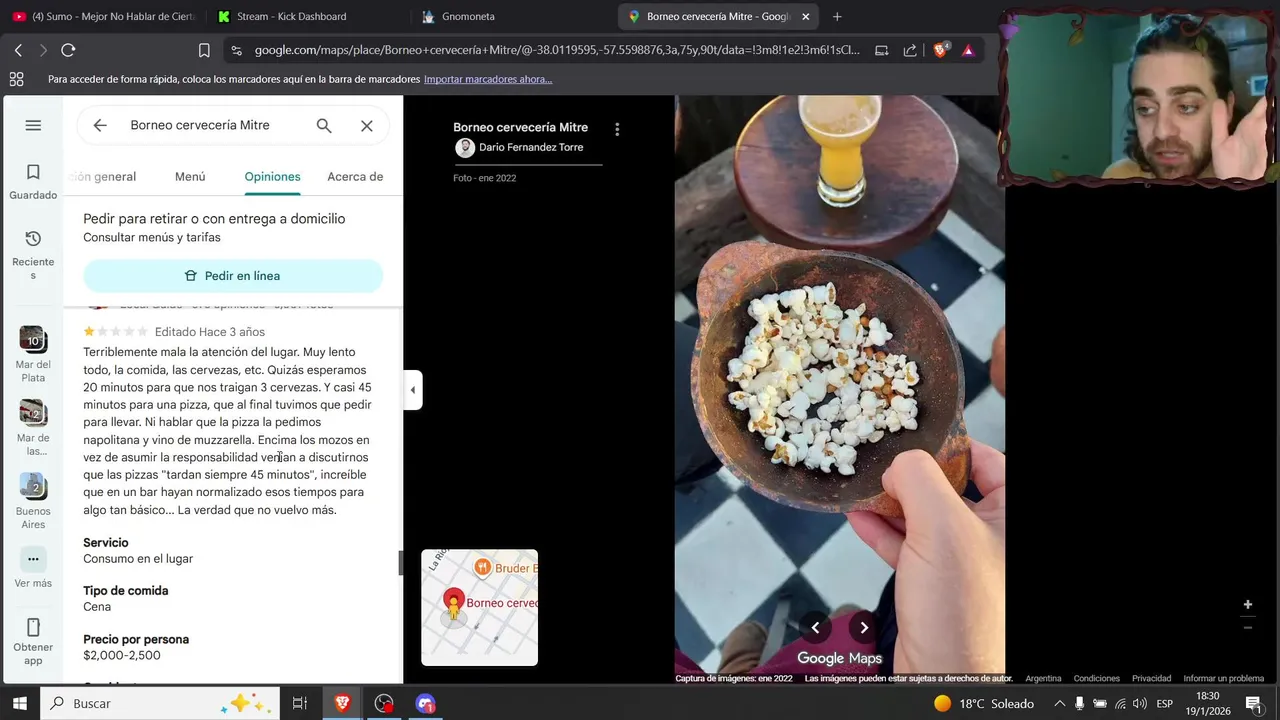The image size is (1280, 720).
Task: Open the Mar de las... recent item
Action: click(33, 428)
